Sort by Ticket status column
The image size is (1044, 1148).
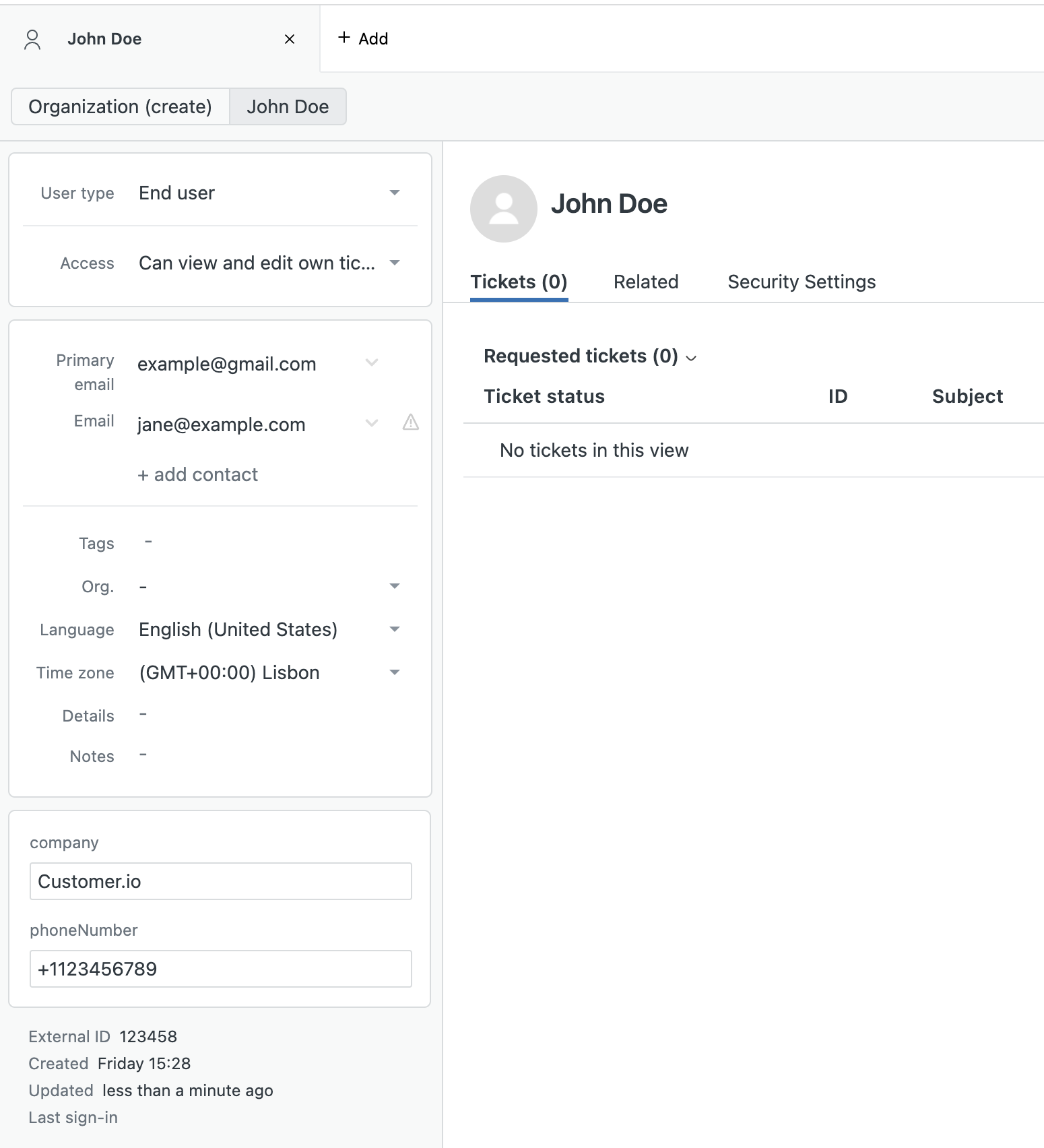click(544, 396)
